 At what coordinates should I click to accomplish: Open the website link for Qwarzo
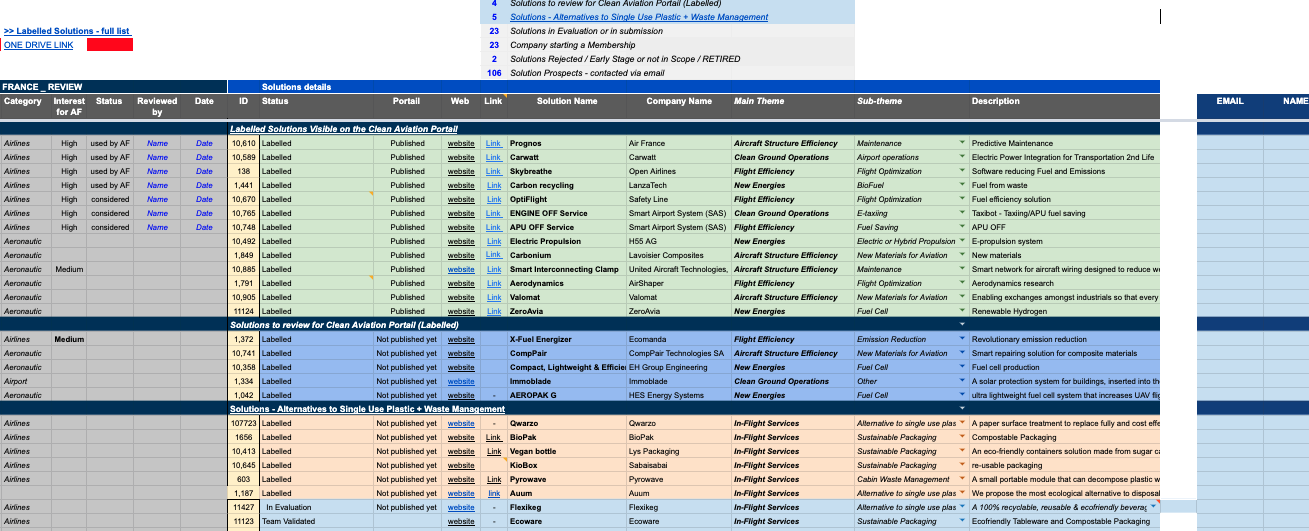461,423
